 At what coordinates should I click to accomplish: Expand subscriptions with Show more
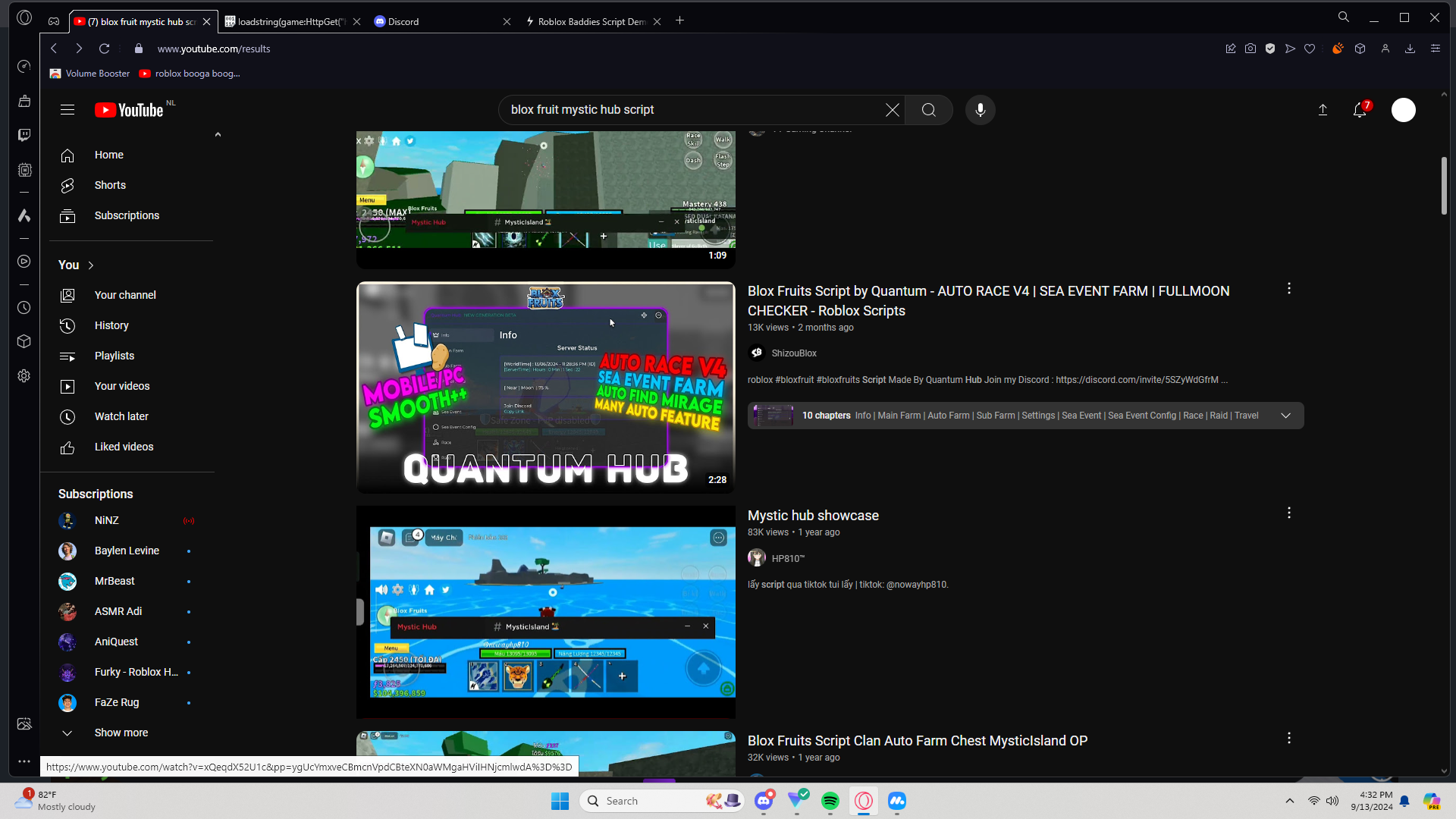coord(131,733)
